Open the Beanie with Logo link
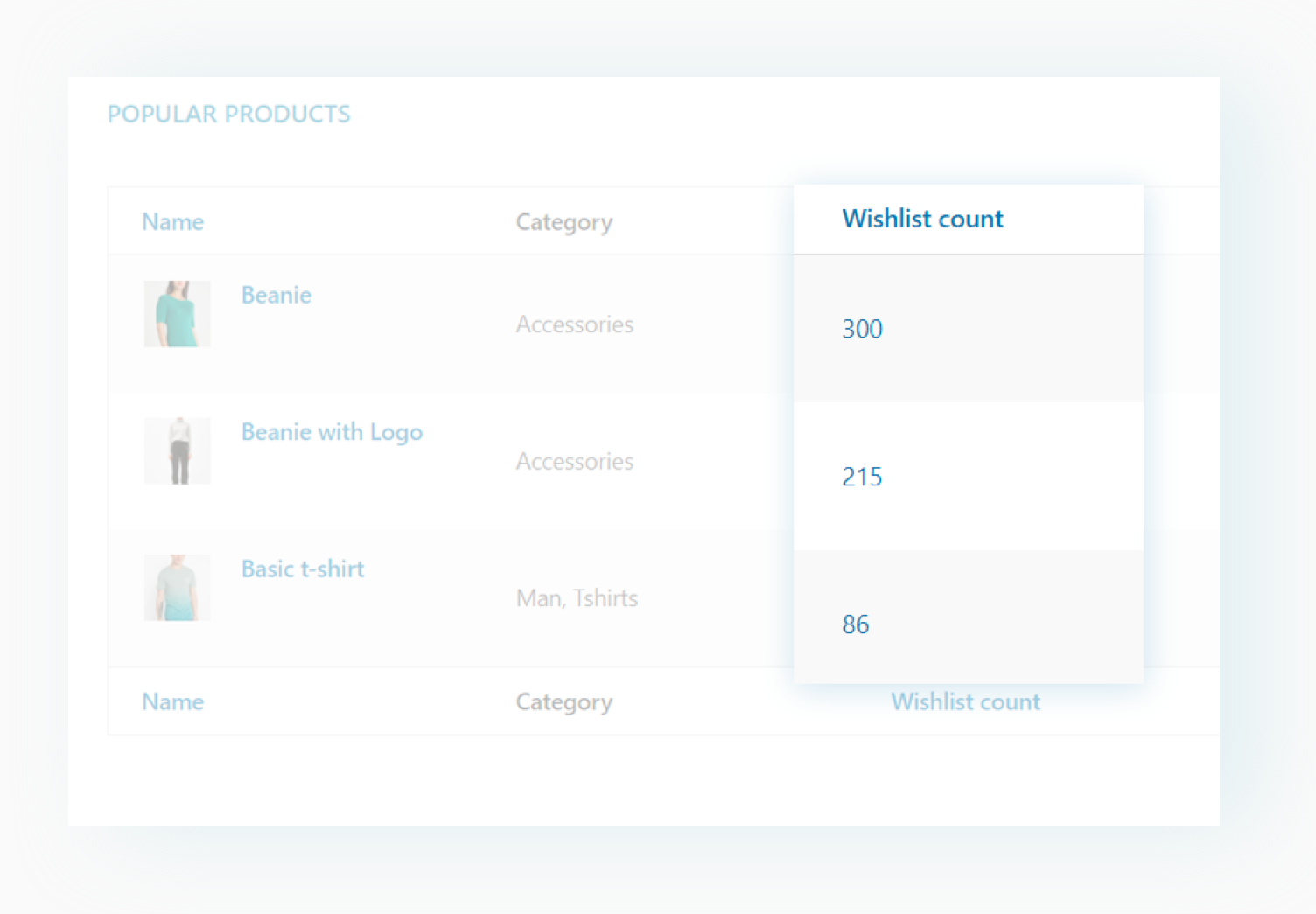1316x914 pixels. (332, 432)
